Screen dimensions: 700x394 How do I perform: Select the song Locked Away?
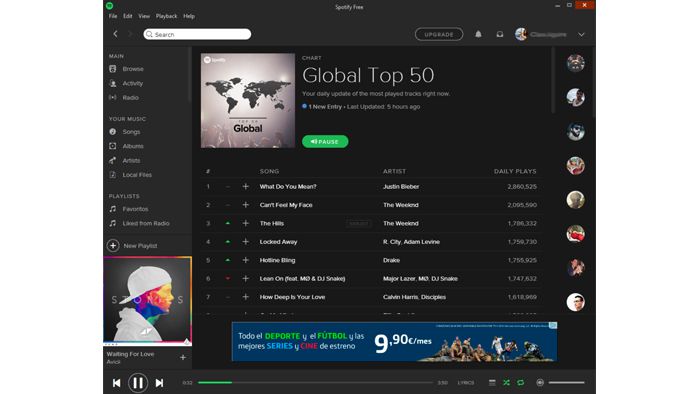[278, 242]
